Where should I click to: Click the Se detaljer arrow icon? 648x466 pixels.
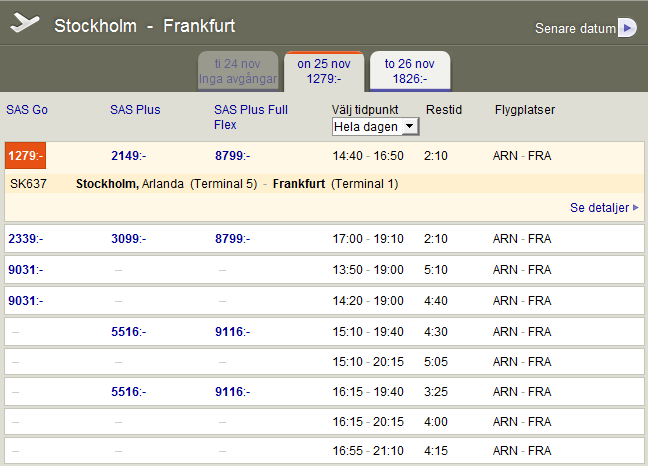[x=636, y=208]
